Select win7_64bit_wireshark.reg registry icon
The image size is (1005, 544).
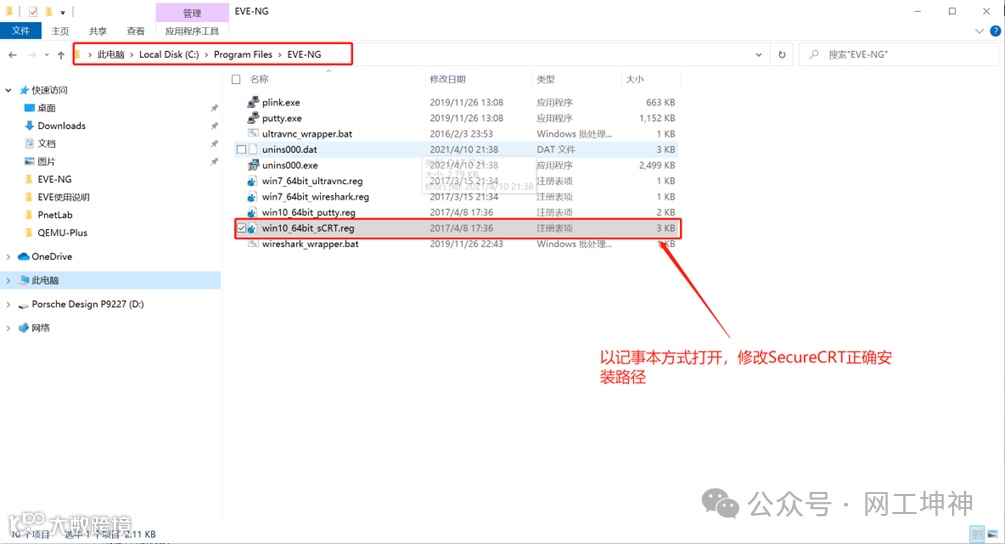click(x=253, y=197)
